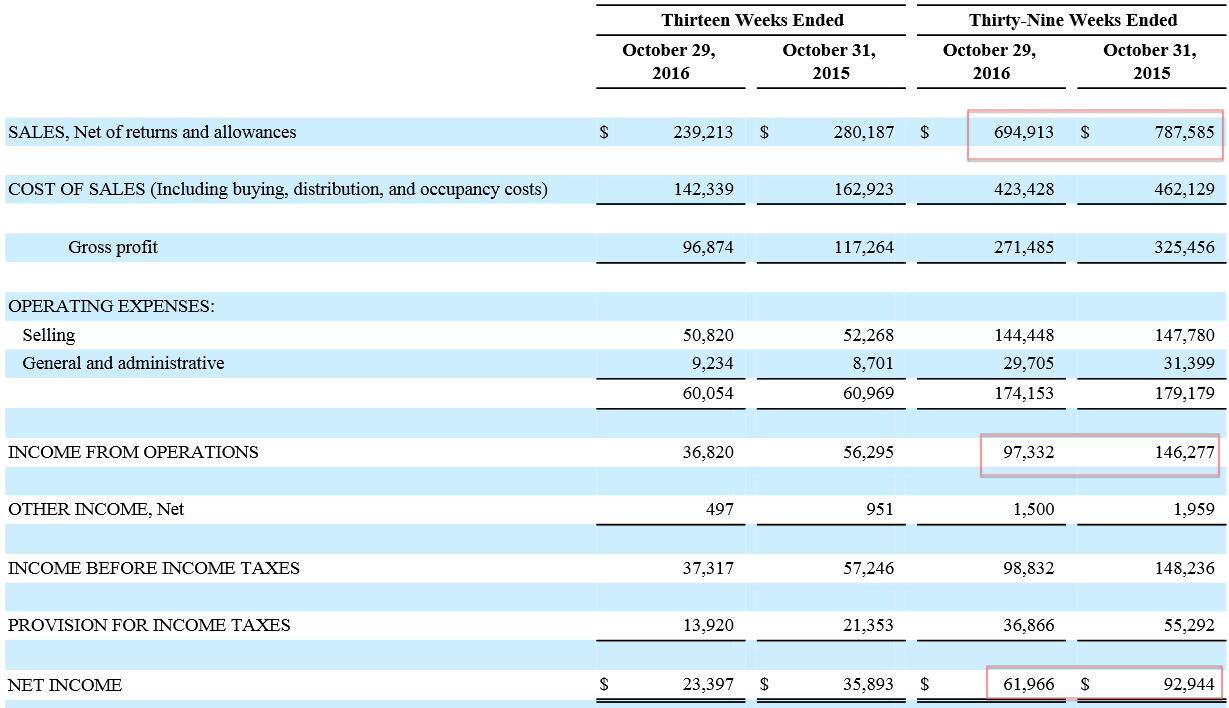Screen dimensions: 1229x708
Task: Click the cost of sales value 142,339
Action: 704,189
